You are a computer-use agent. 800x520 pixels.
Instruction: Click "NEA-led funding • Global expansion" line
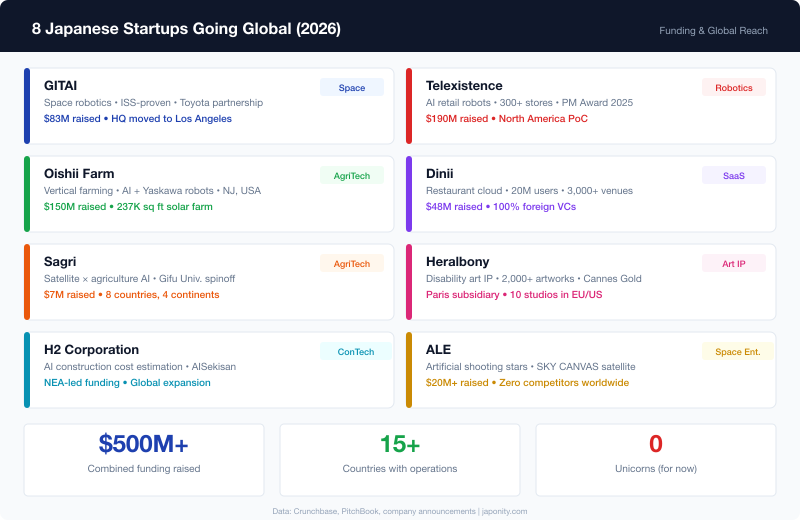[127, 383]
